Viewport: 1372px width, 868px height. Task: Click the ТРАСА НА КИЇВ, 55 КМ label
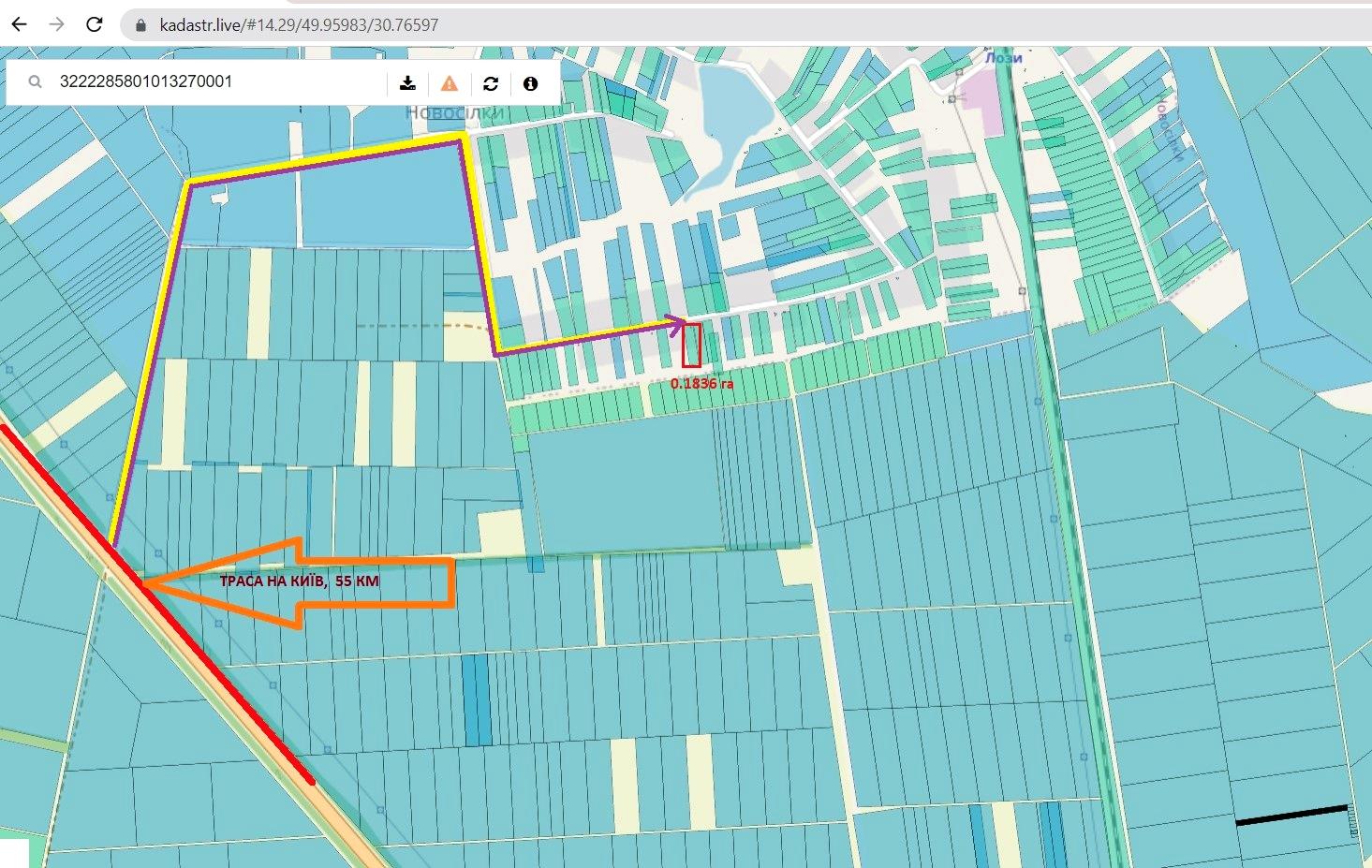[x=300, y=581]
